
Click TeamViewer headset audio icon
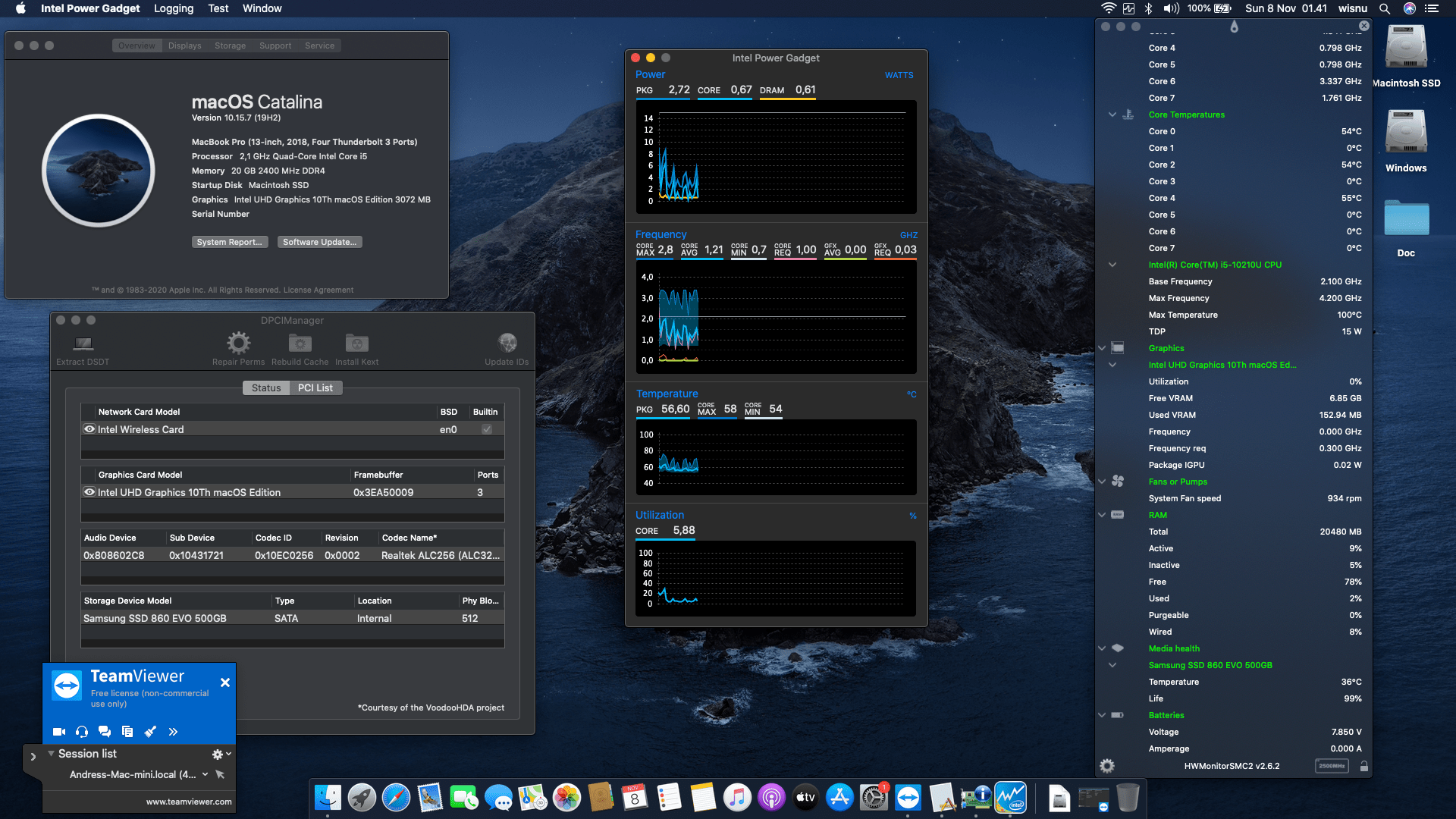coord(82,732)
